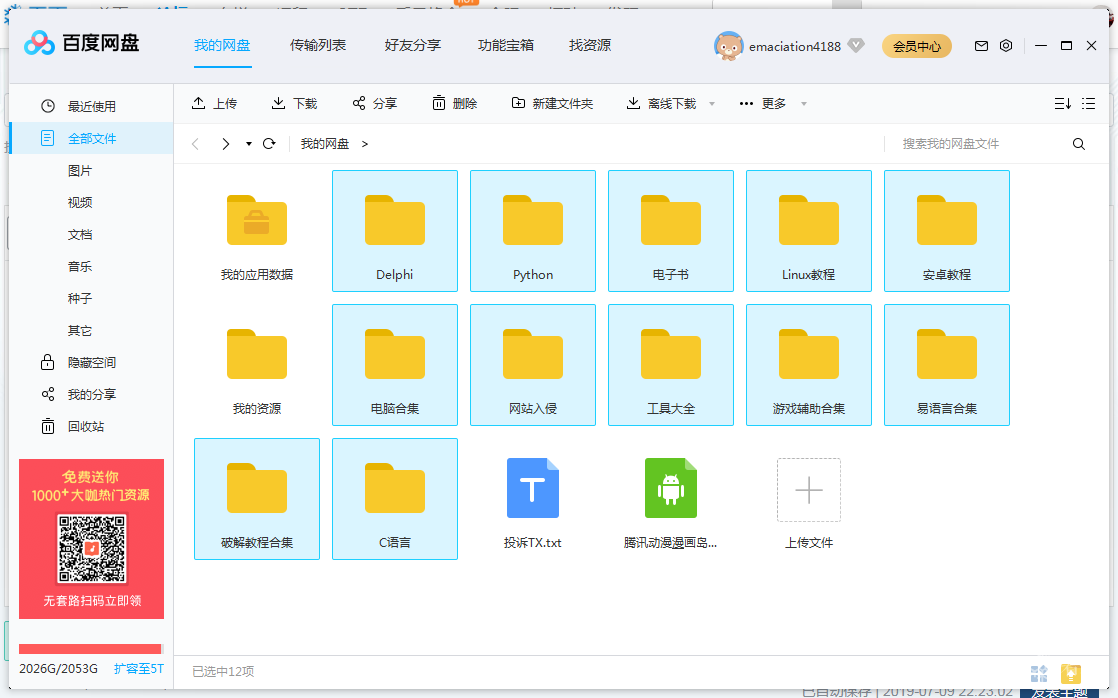Open the settings hexagon icon
The height and width of the screenshot is (698, 1118).
[1006, 46]
